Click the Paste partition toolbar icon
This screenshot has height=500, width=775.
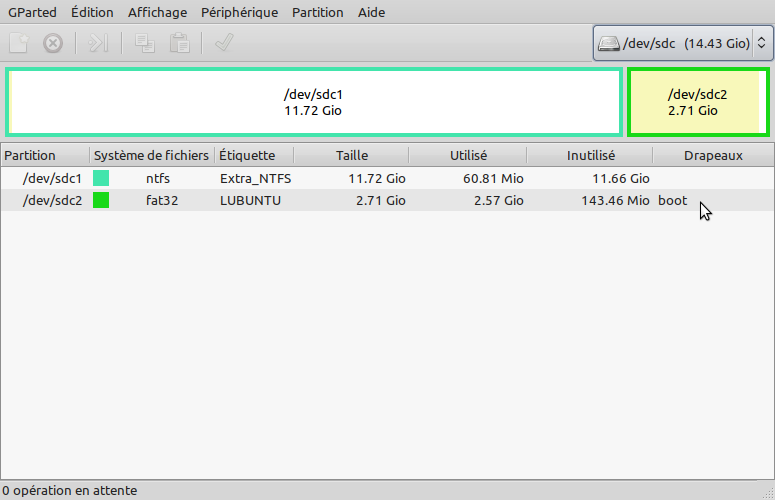click(179, 43)
